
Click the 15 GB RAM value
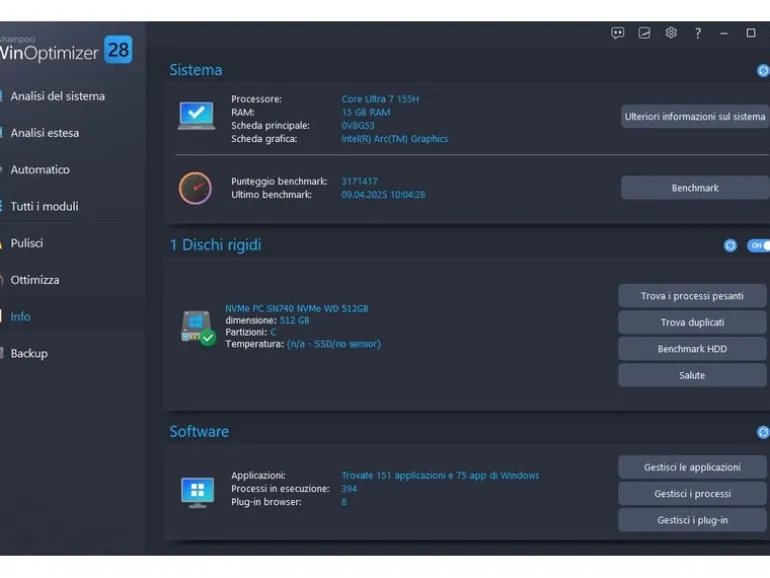pyautogui.click(x=366, y=112)
